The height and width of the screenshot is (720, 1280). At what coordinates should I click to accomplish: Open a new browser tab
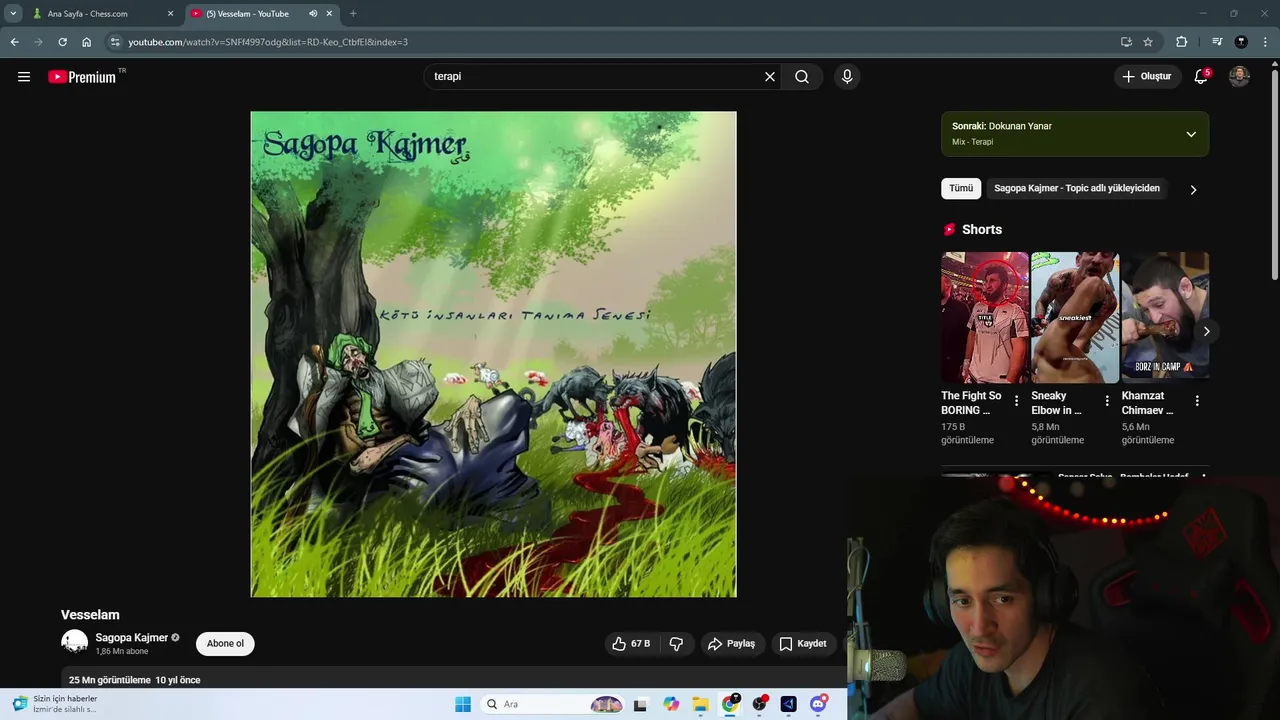click(353, 14)
